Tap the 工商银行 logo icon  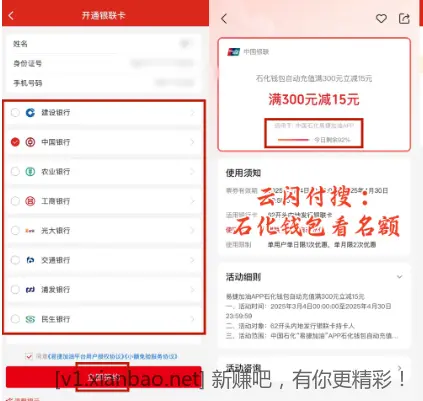point(30,201)
